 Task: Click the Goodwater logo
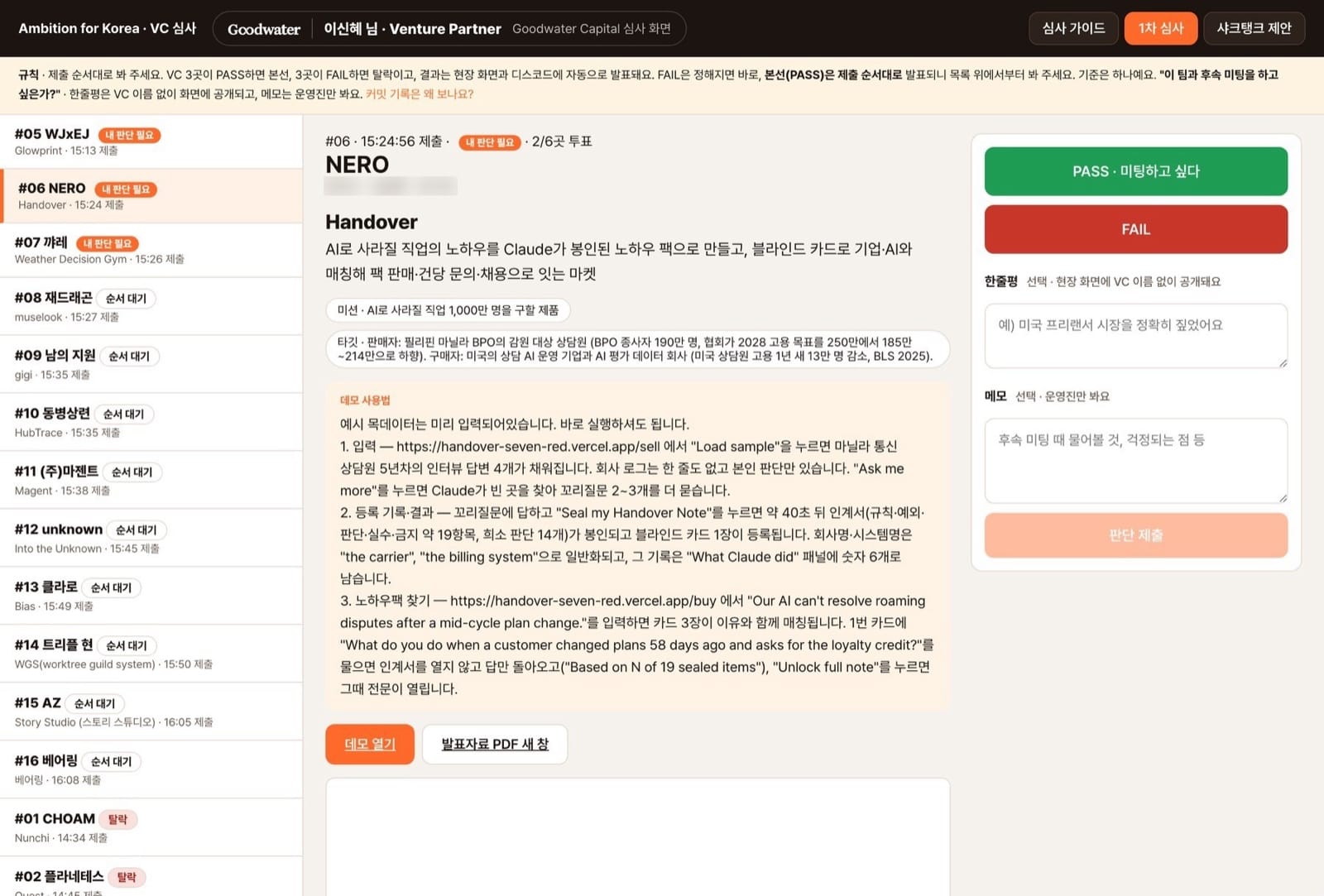click(x=264, y=29)
